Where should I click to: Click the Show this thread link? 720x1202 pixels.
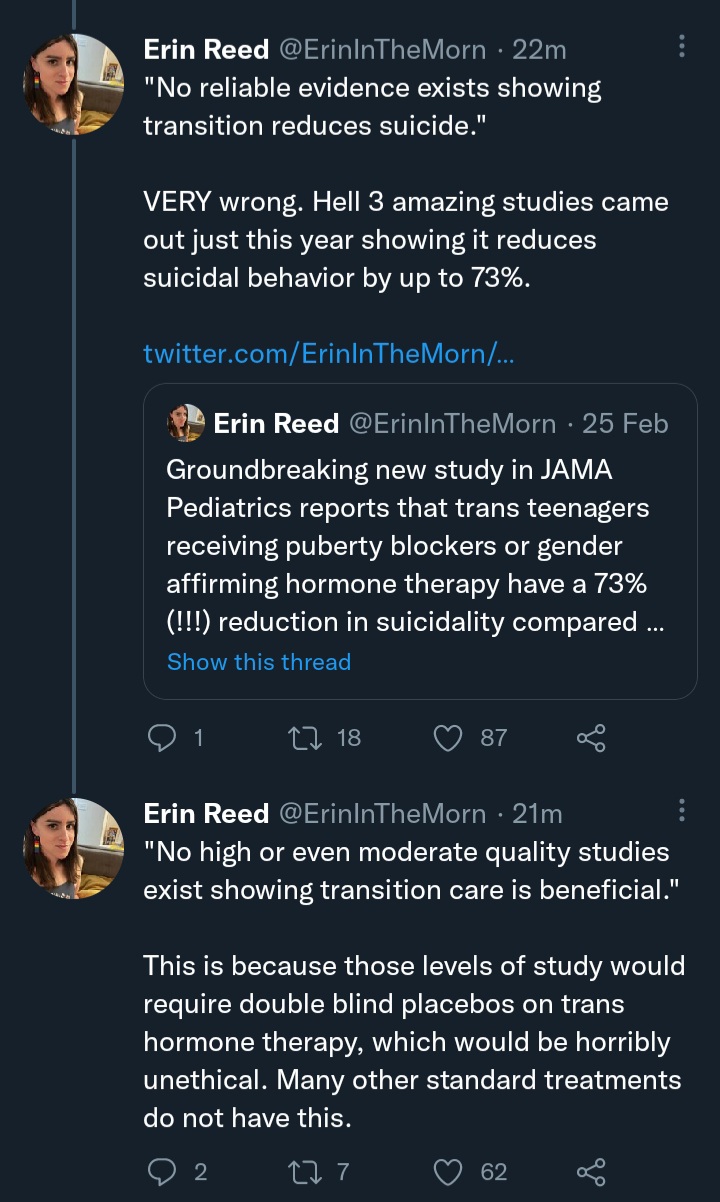click(259, 662)
